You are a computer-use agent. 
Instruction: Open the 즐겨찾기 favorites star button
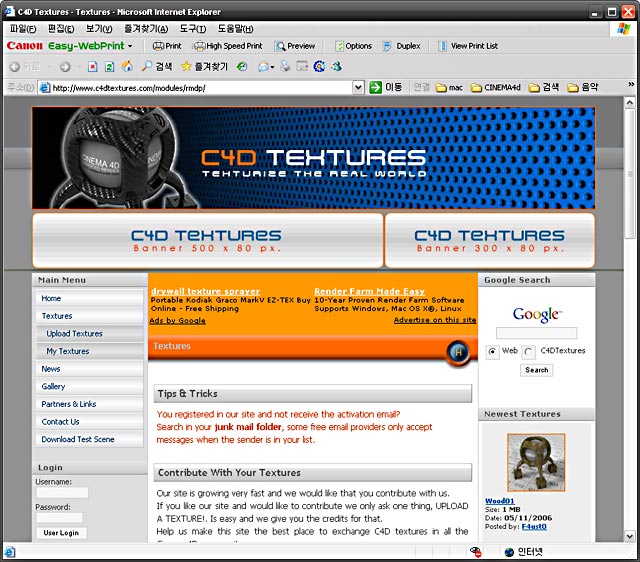click(x=204, y=67)
